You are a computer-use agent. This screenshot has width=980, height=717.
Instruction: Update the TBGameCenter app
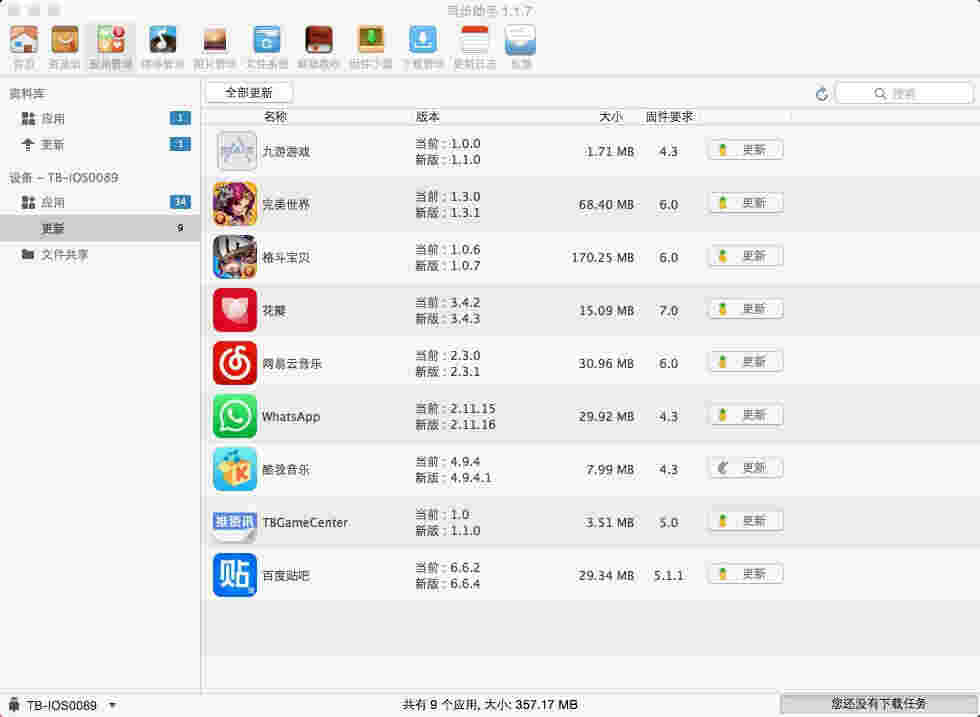coord(746,521)
